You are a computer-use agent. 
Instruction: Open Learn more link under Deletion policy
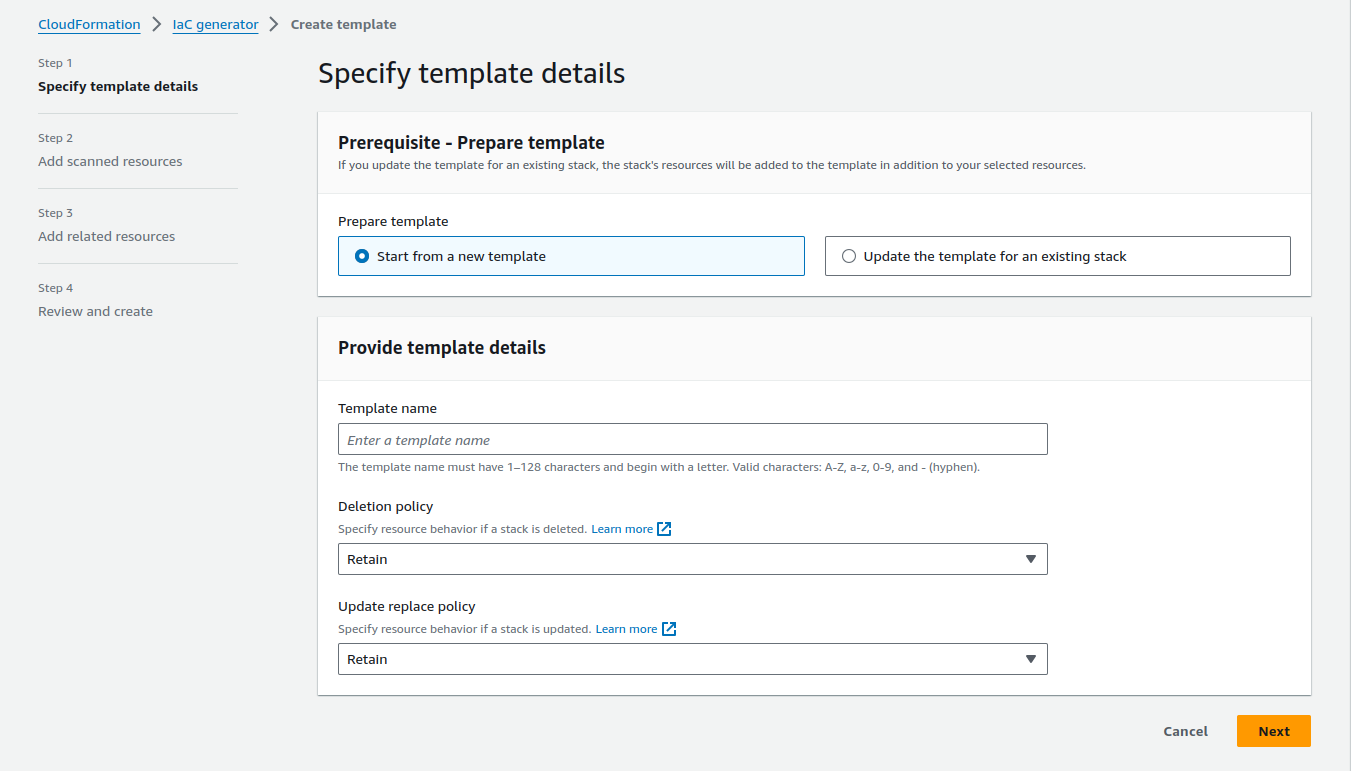click(621, 529)
